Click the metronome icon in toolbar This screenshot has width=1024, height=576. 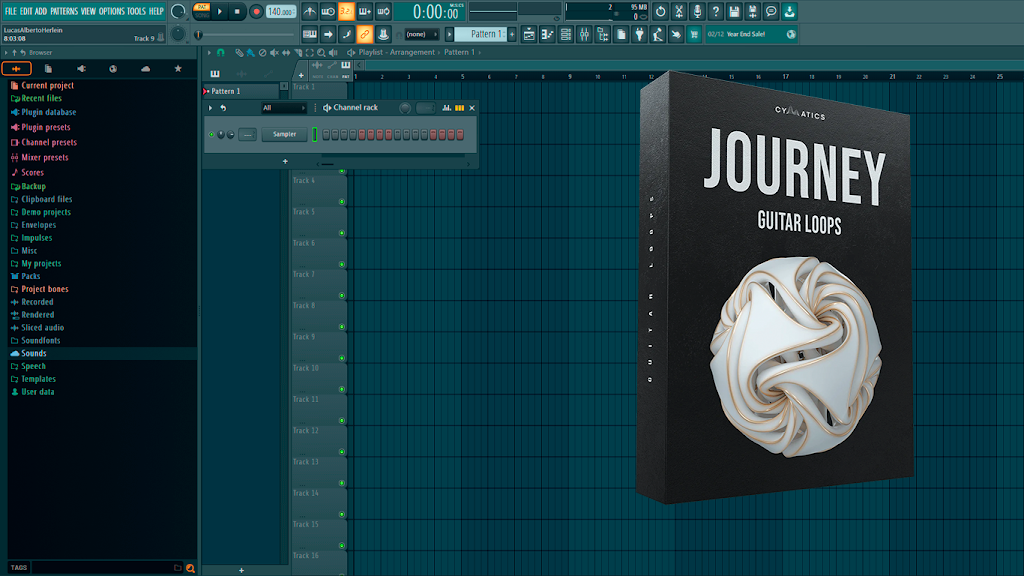[310, 11]
